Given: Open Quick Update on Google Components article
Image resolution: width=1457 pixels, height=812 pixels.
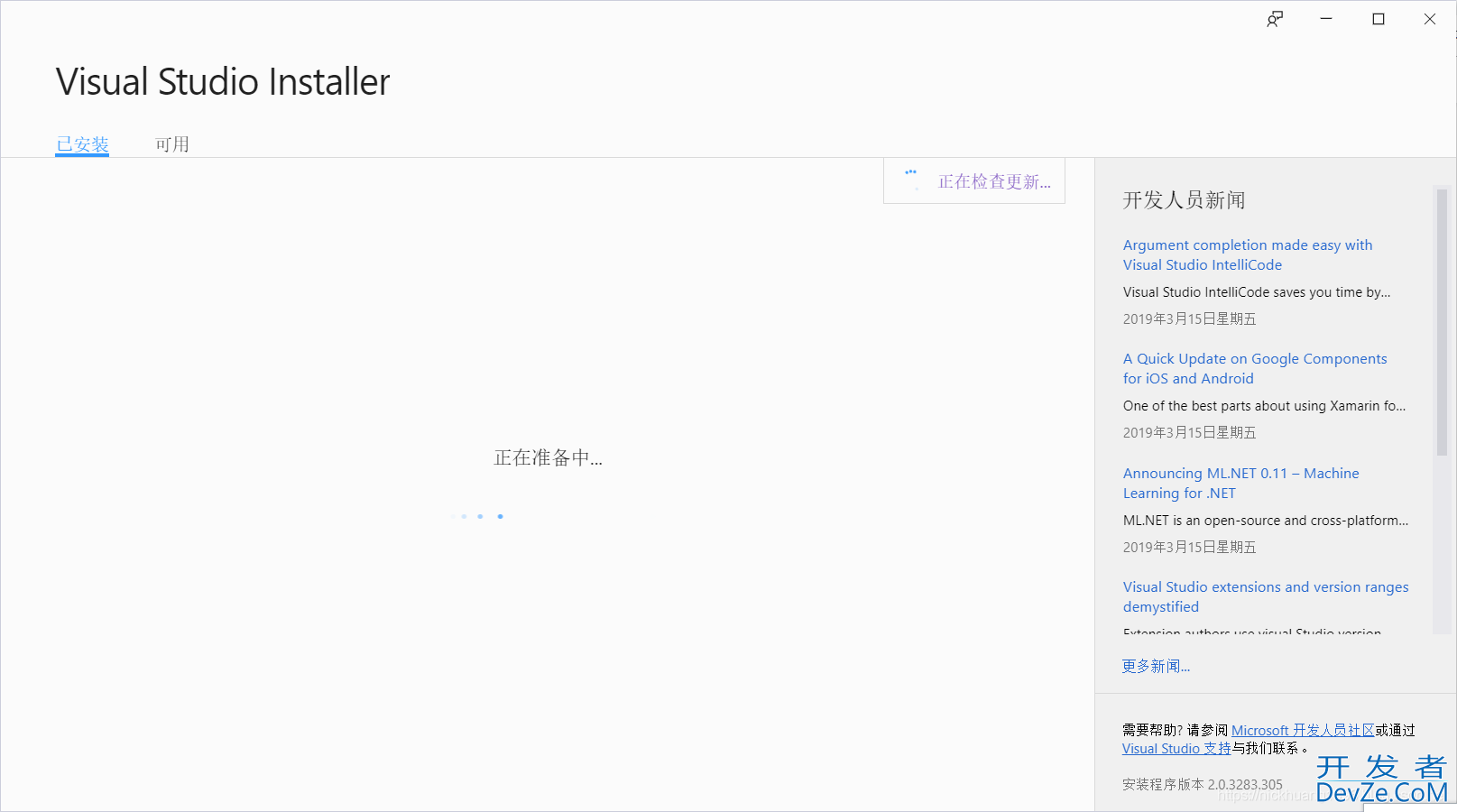Looking at the screenshot, I should pos(1255,368).
